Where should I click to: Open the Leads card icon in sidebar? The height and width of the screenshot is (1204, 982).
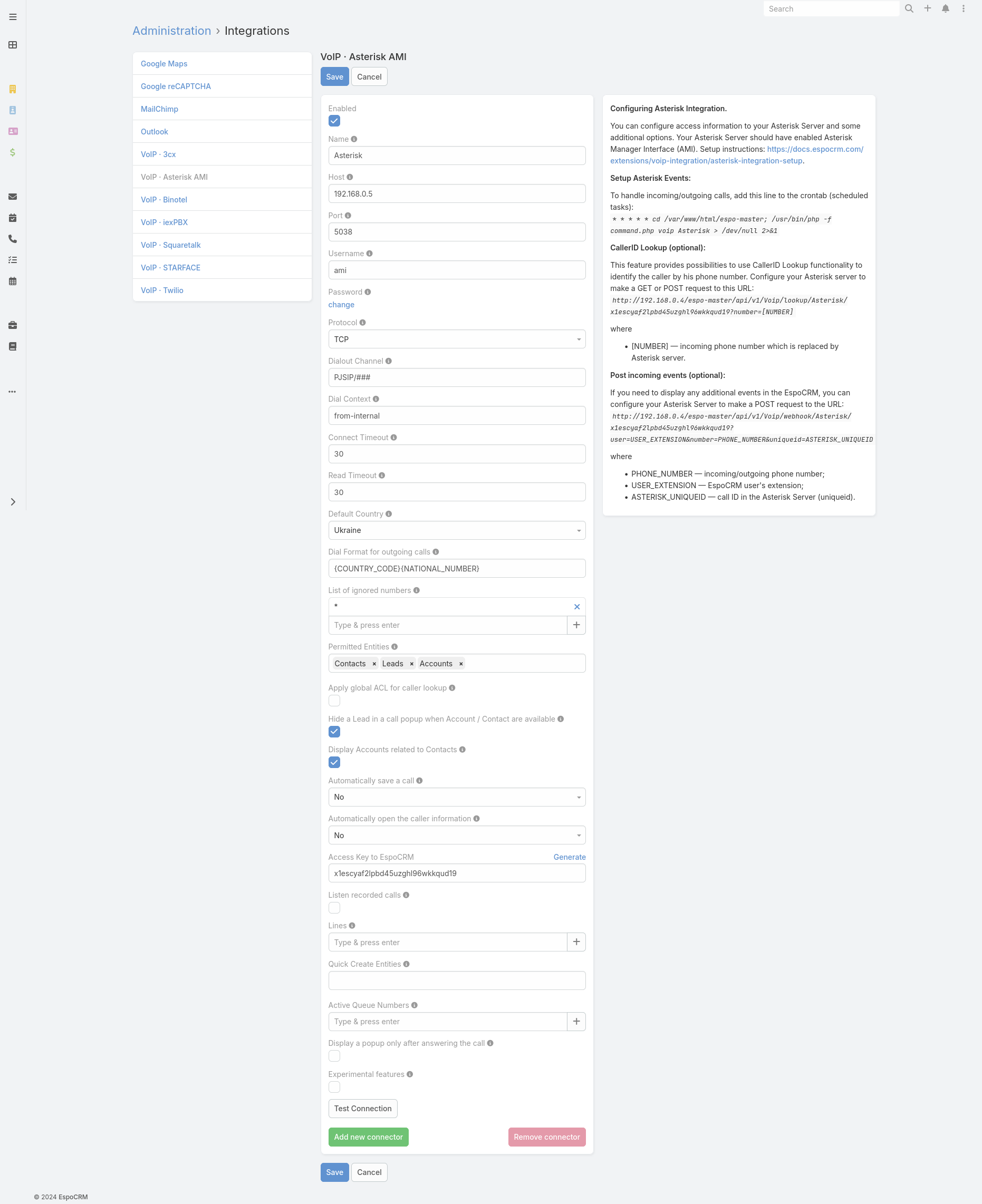point(12,132)
